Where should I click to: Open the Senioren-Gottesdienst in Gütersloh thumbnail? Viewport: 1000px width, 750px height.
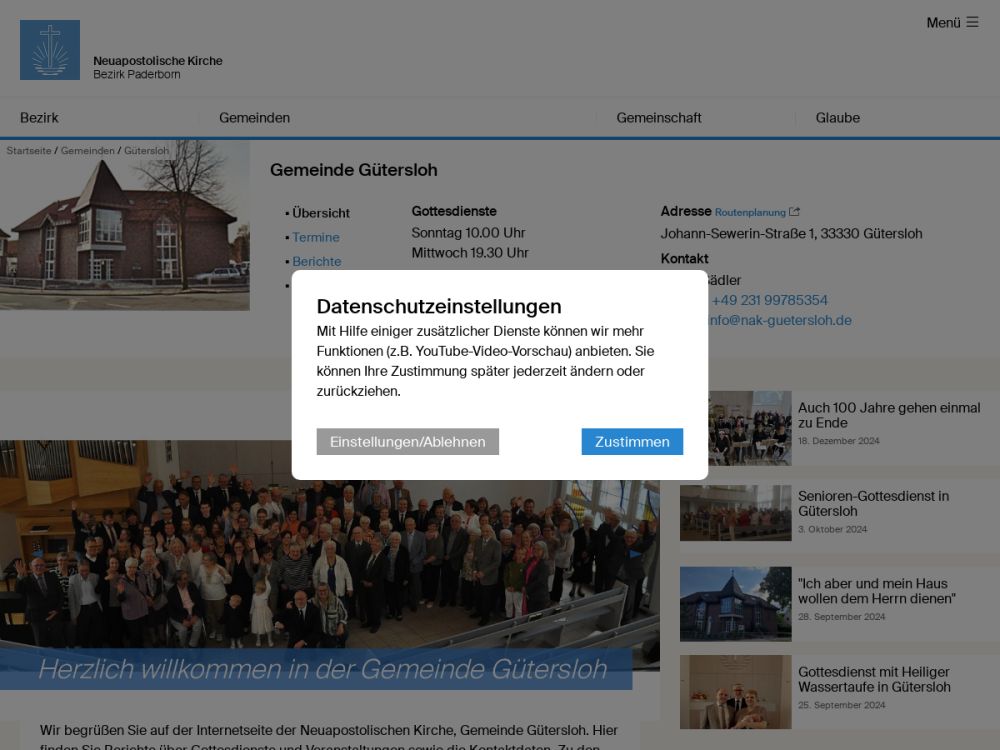pos(735,513)
